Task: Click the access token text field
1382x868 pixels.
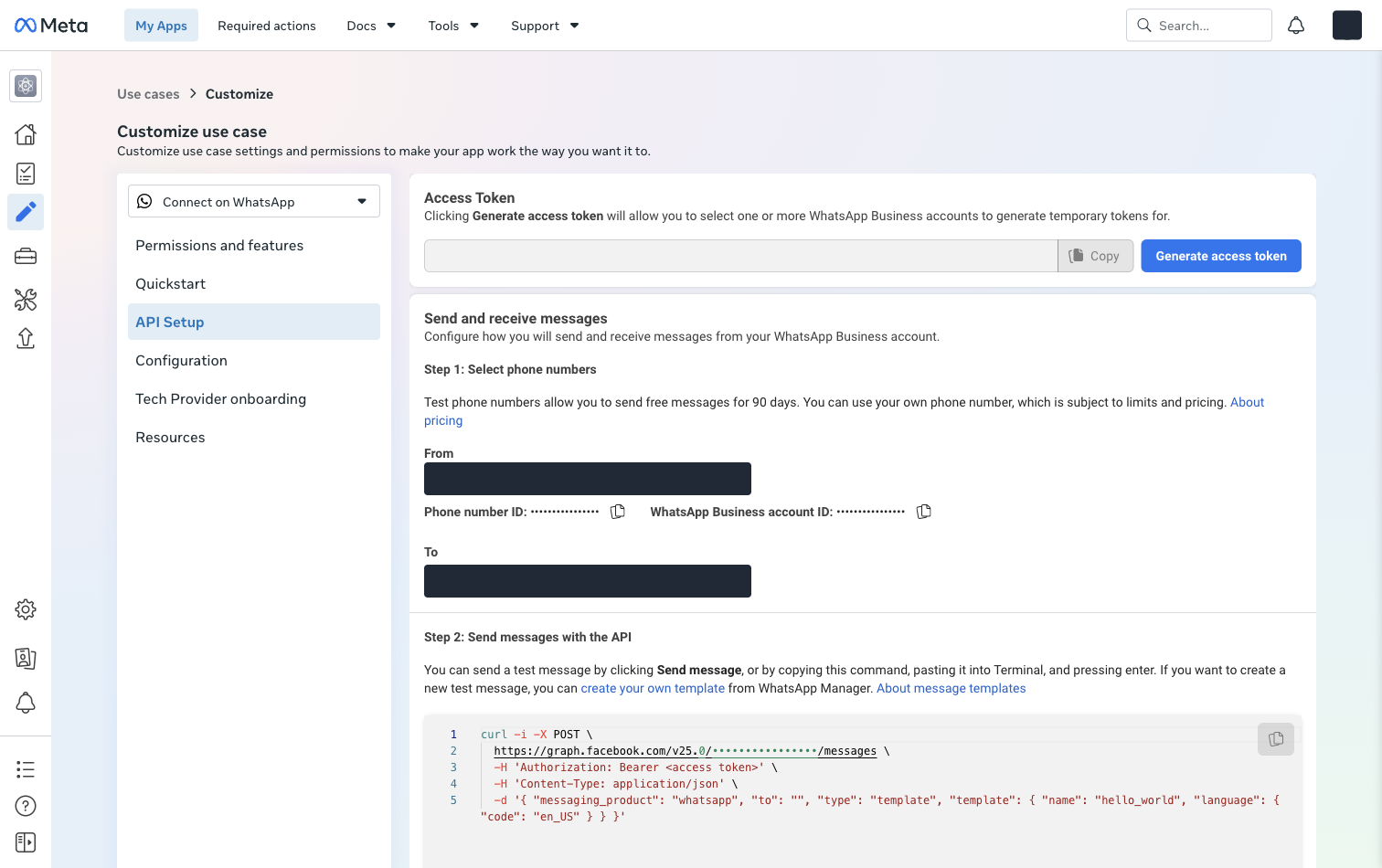Action: [x=740, y=256]
